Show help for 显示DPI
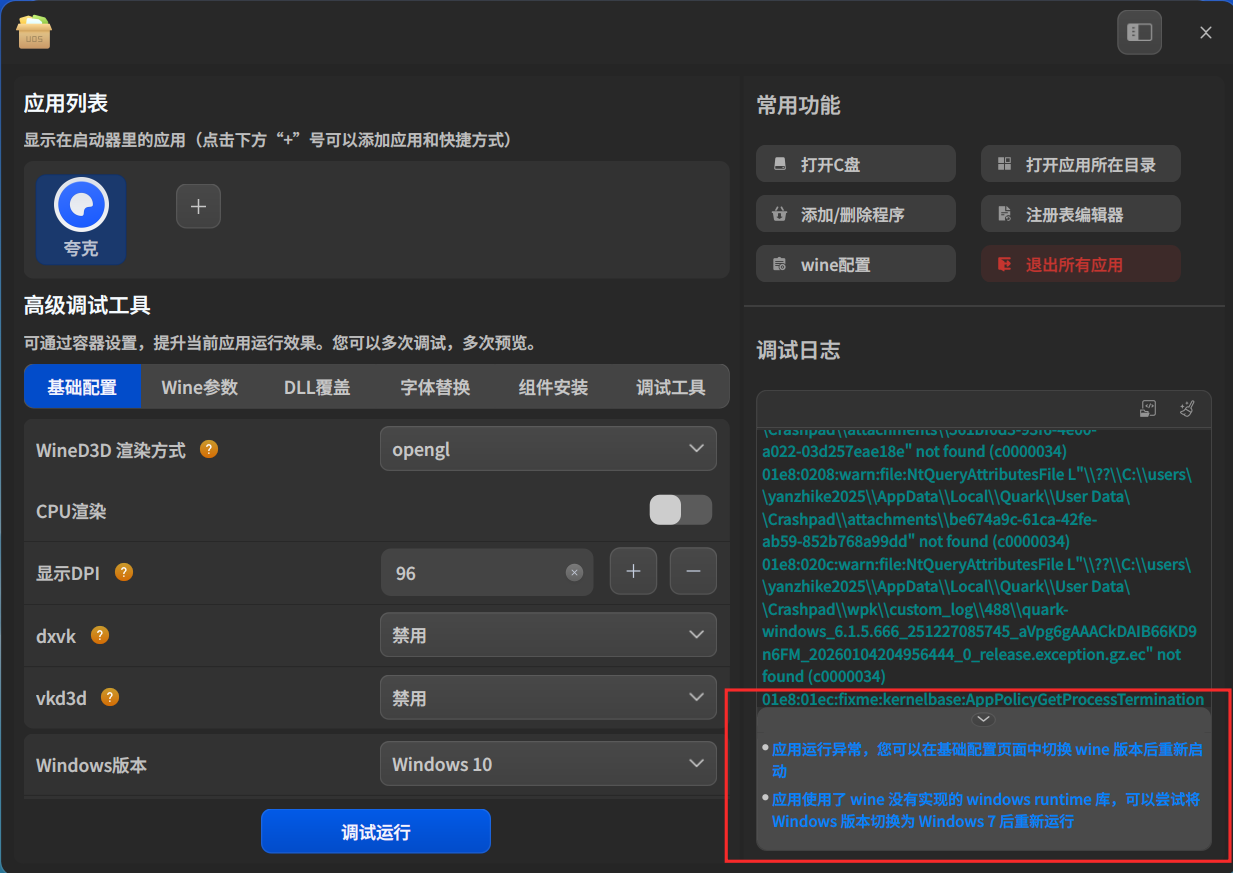Viewport: 1233px width, 873px height. [x=124, y=572]
